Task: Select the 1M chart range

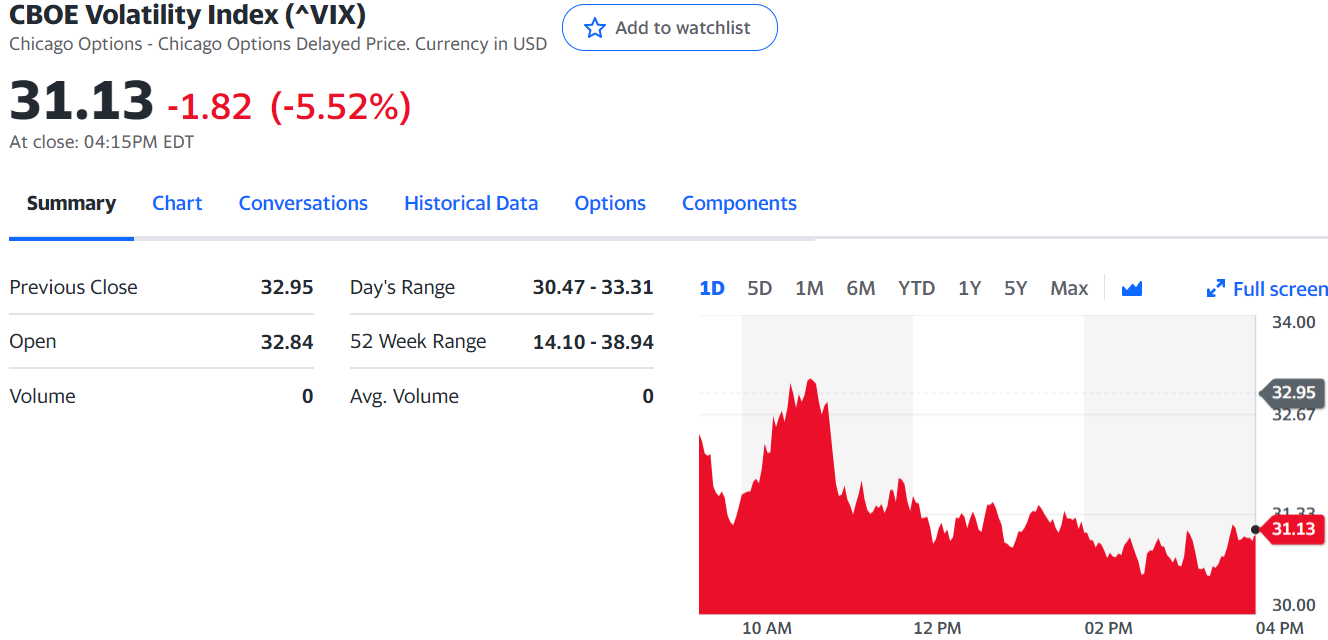Action: (x=809, y=288)
